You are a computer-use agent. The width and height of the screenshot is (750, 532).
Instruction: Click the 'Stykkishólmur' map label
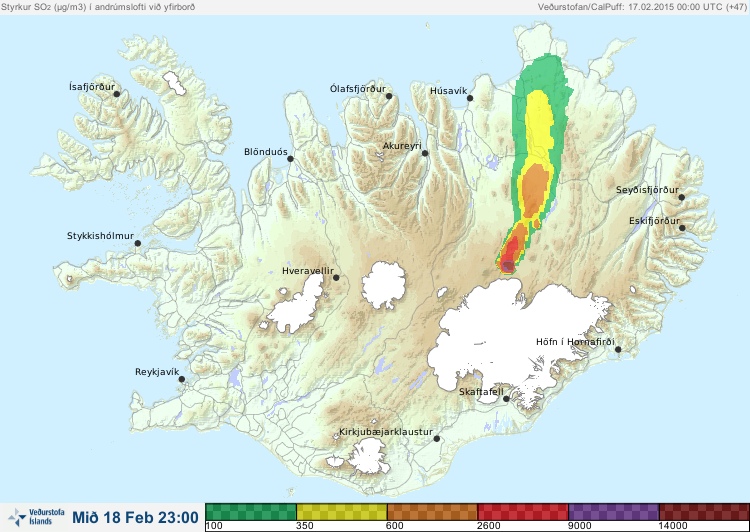(100, 236)
